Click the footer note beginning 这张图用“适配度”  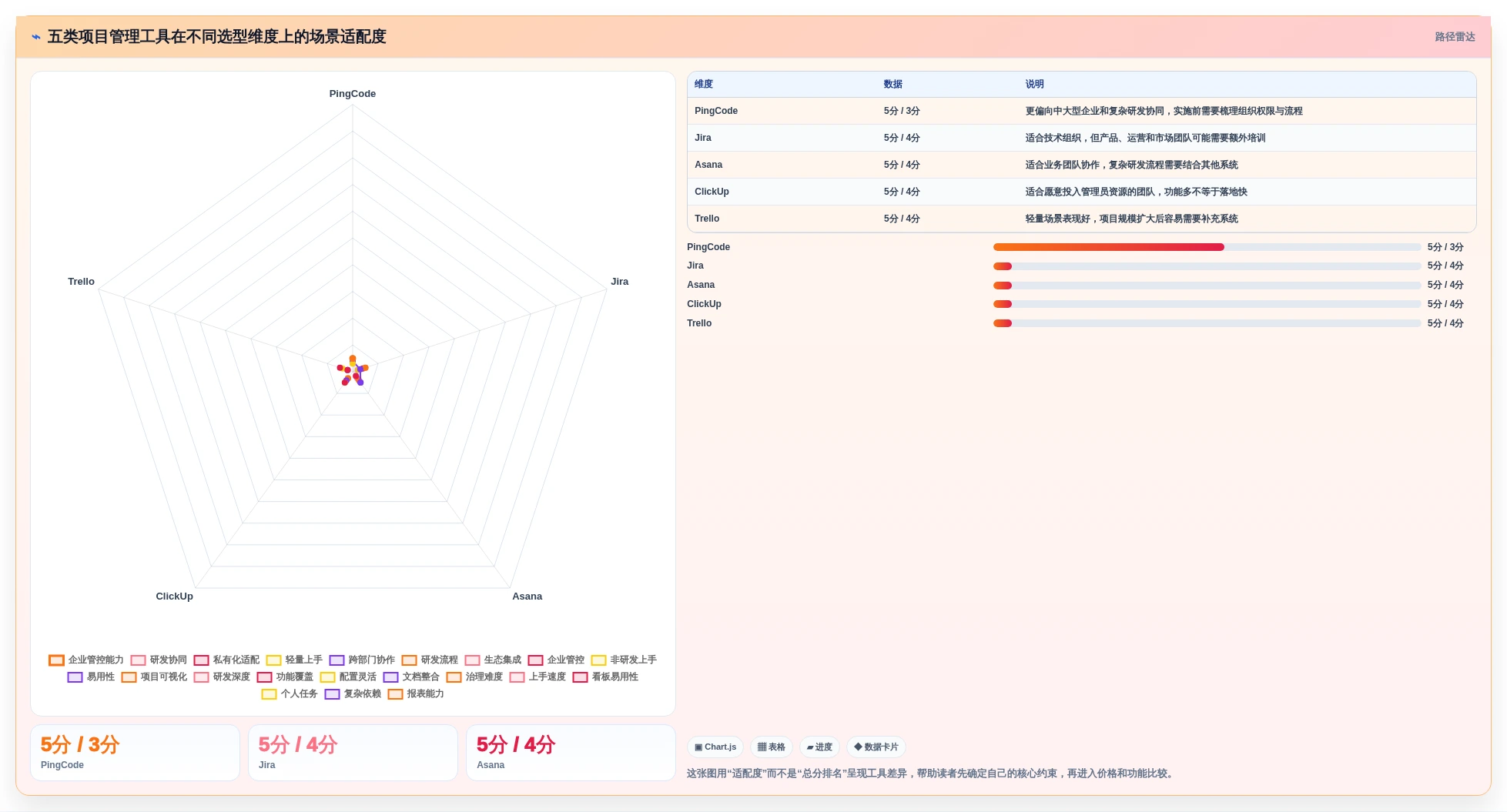[932, 774]
